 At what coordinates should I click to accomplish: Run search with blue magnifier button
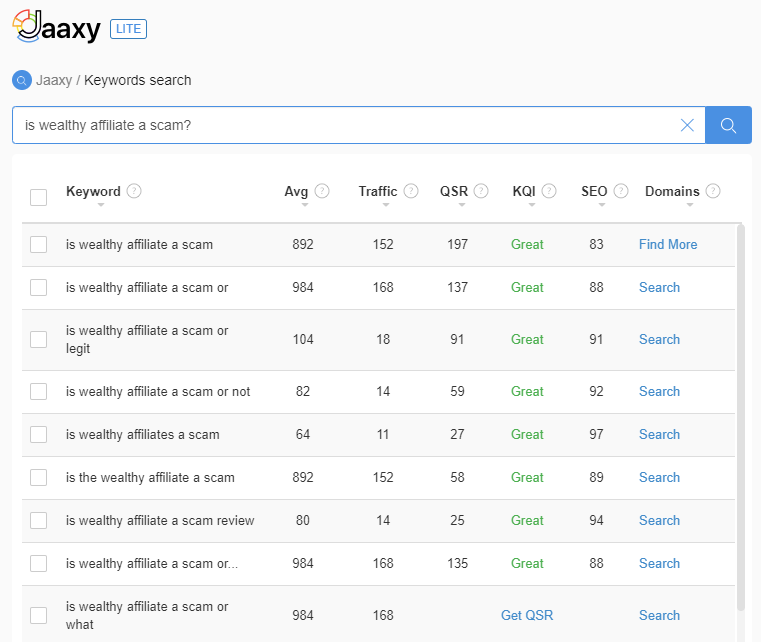pos(728,125)
